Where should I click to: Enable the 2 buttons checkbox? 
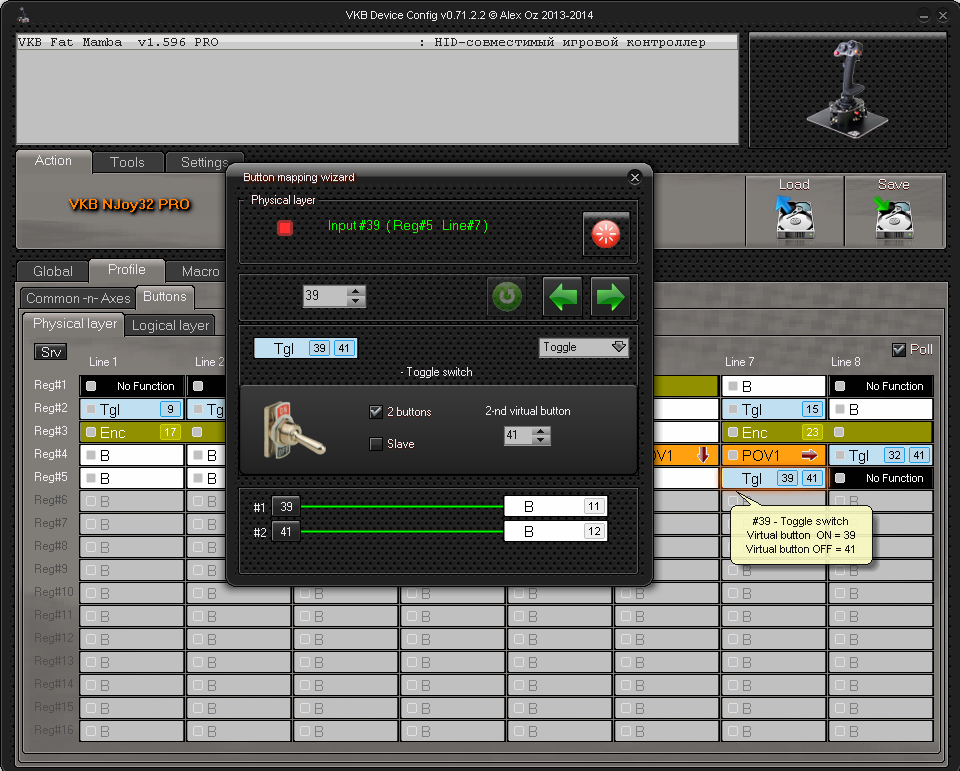click(376, 412)
